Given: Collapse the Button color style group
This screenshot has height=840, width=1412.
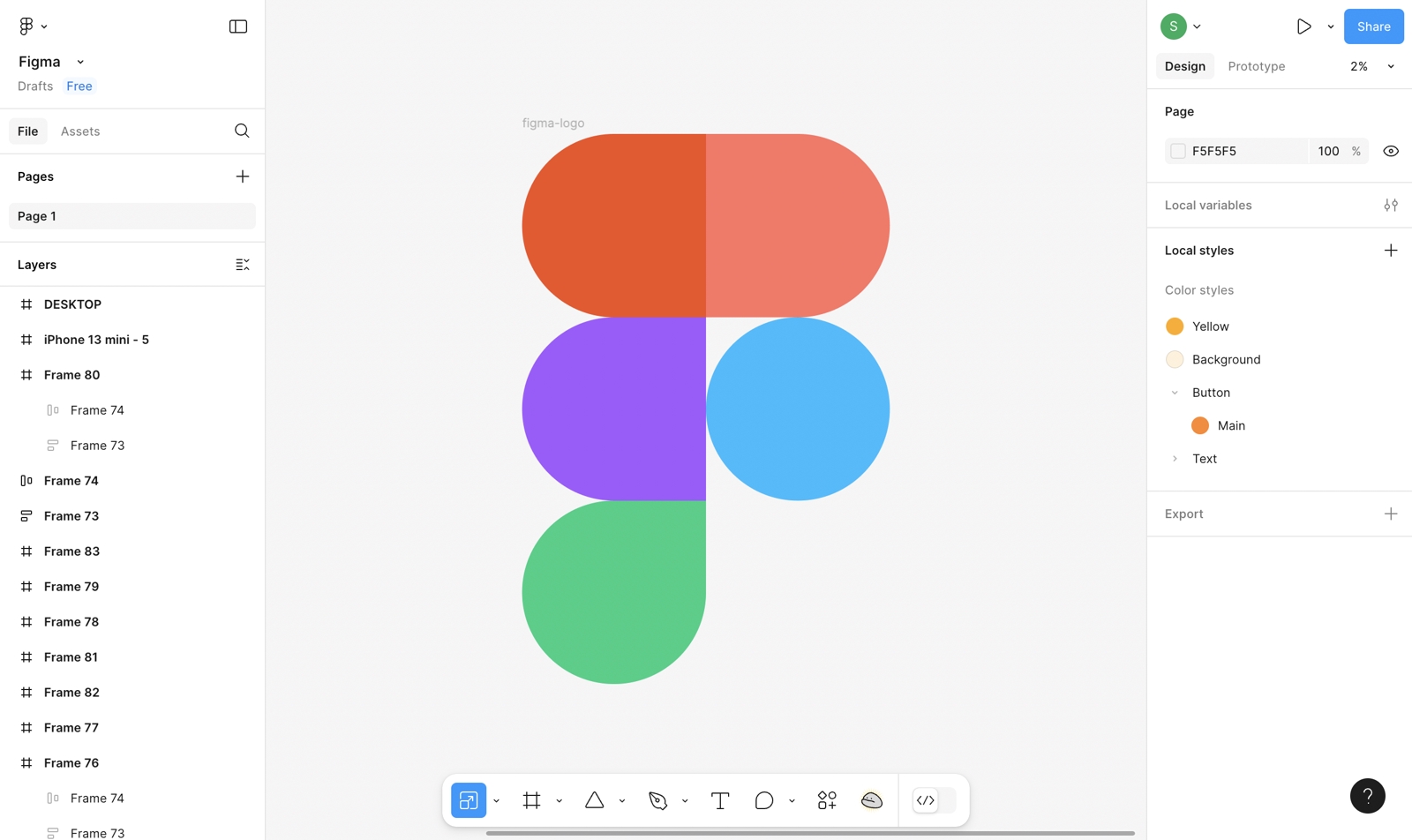Looking at the screenshot, I should coord(1175,393).
